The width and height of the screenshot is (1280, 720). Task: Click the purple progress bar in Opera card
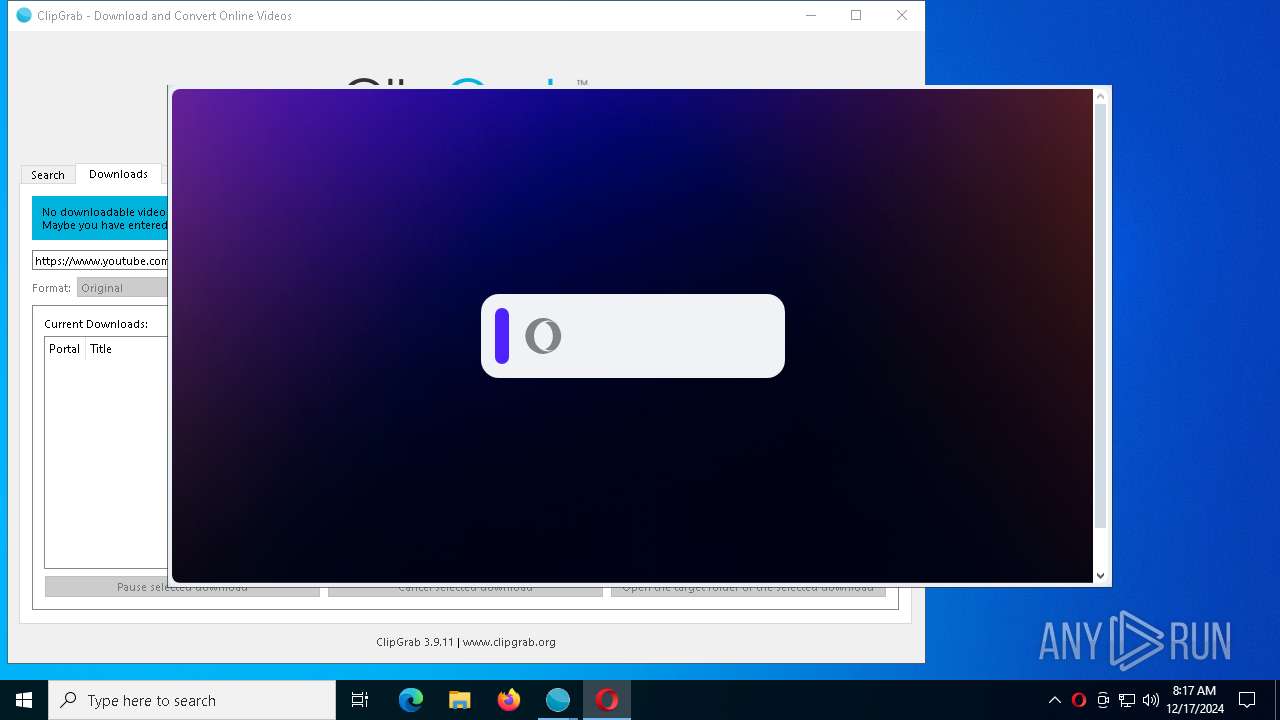coord(502,336)
